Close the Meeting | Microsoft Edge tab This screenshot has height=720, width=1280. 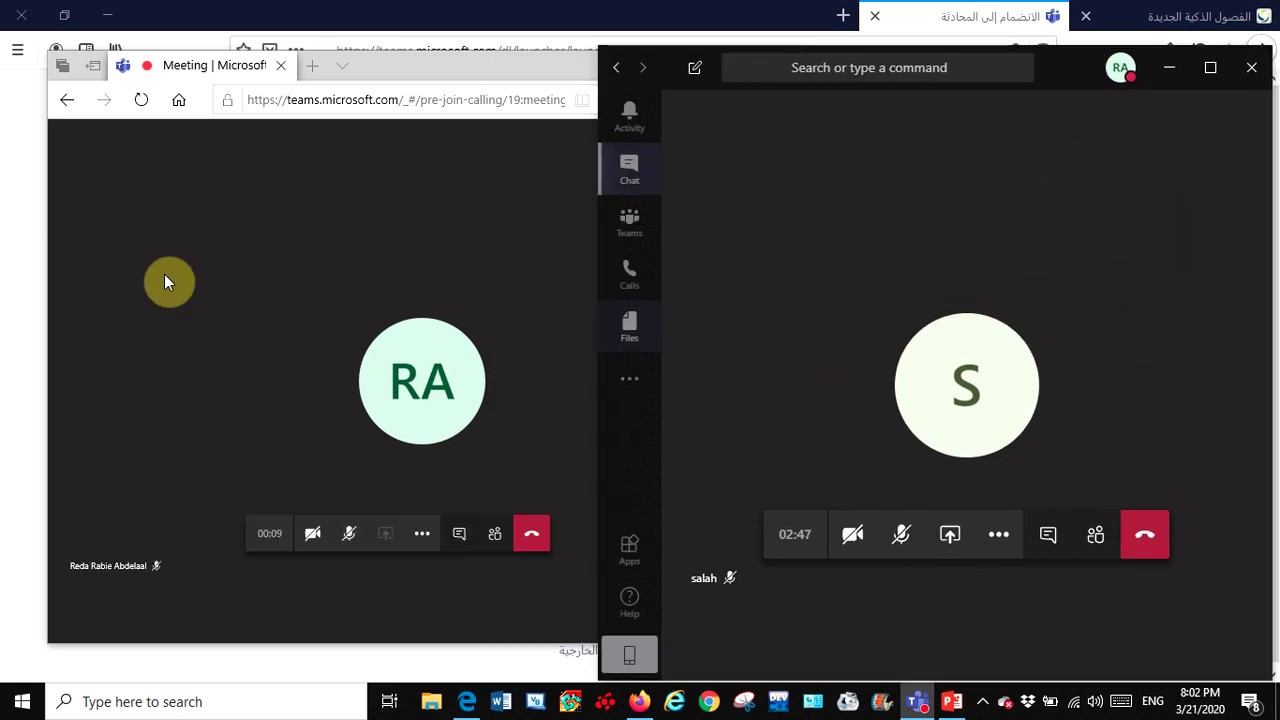[x=281, y=66]
